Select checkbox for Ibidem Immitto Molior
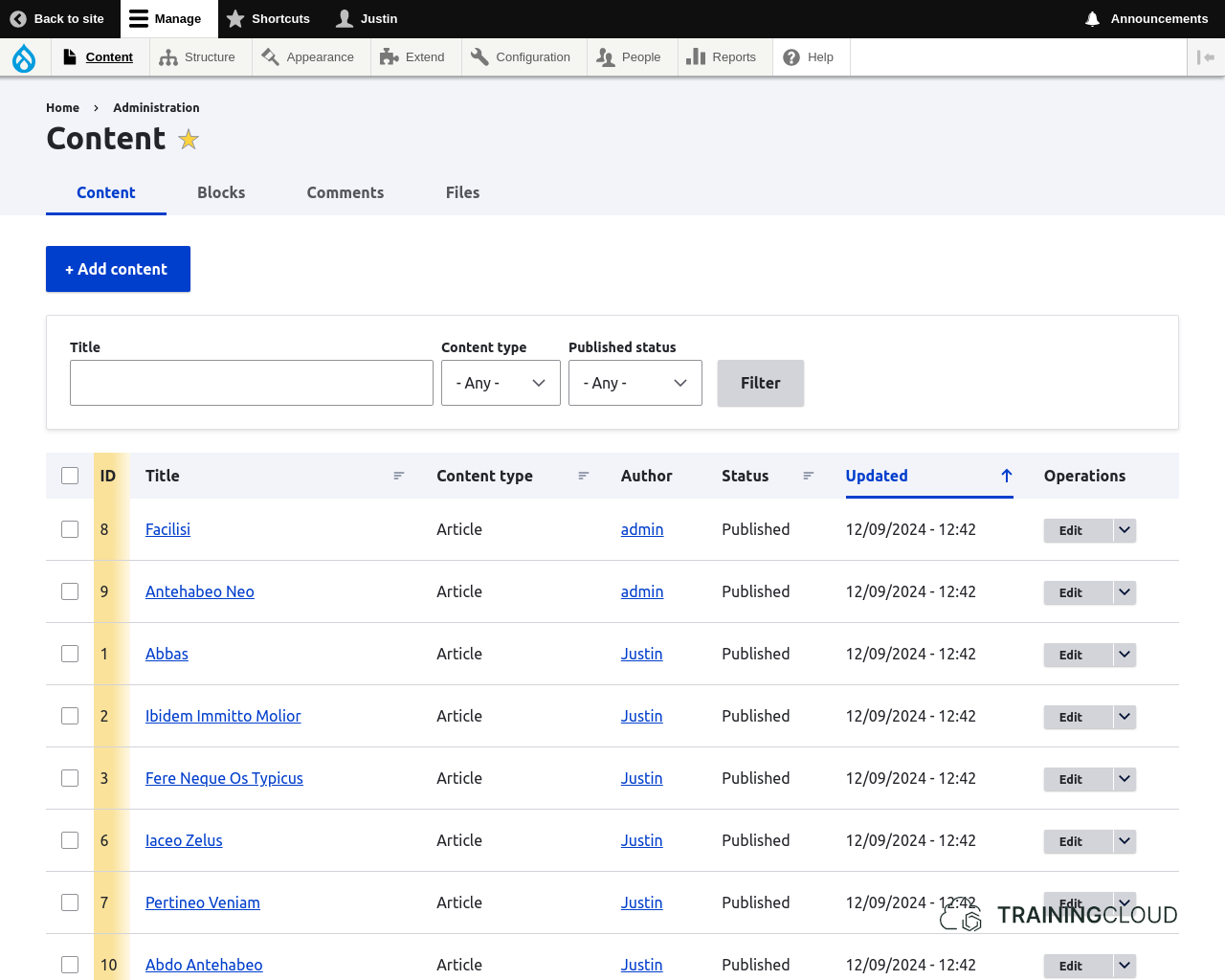The image size is (1225, 980). click(70, 716)
